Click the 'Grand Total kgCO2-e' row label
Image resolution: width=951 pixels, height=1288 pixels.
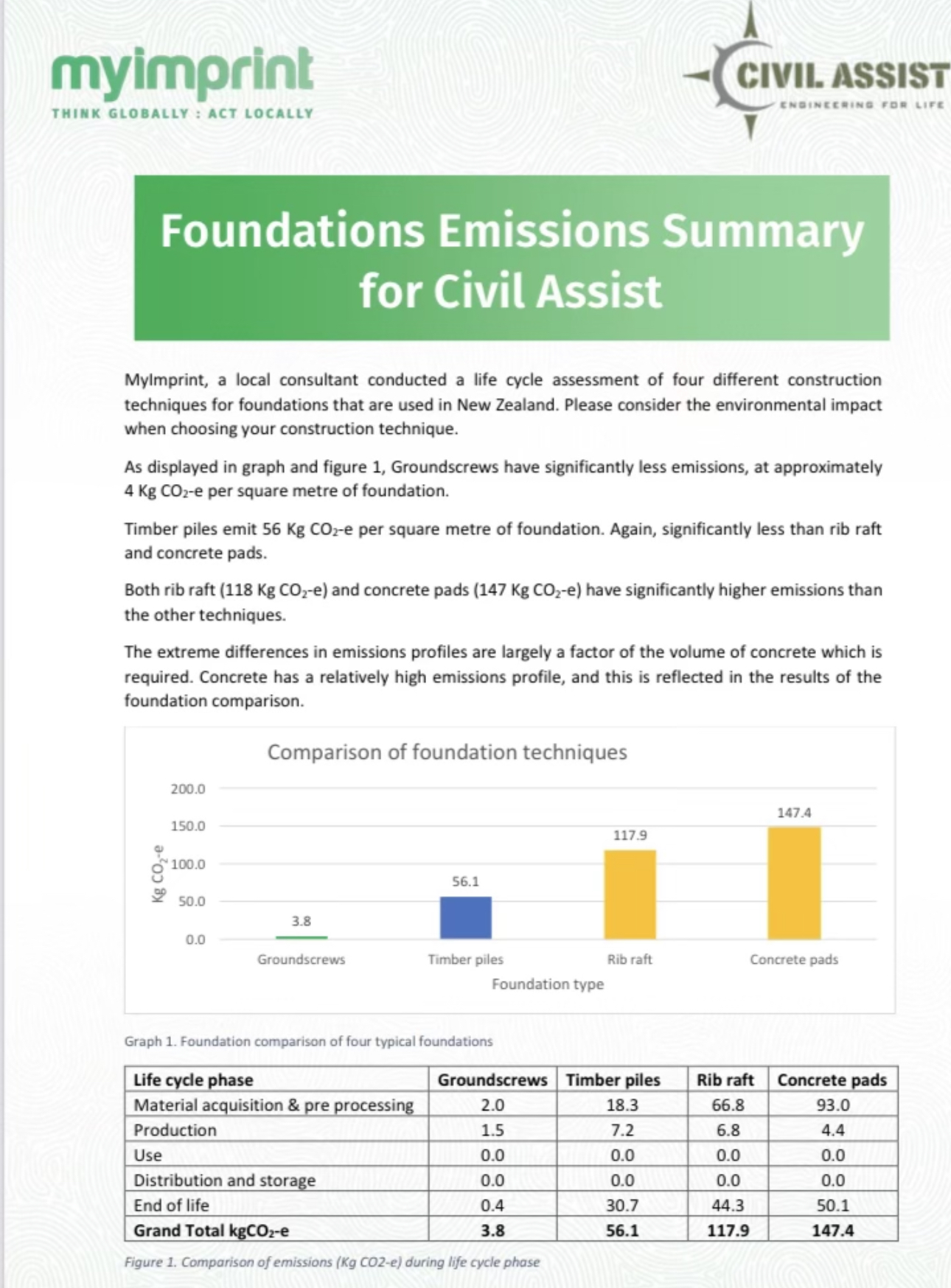point(211,1231)
